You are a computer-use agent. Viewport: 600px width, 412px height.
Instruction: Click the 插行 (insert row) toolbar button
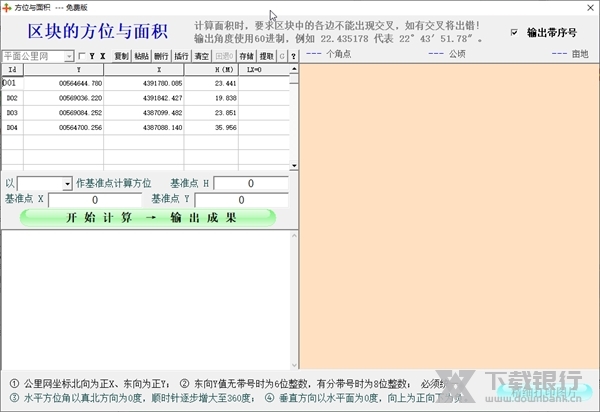click(x=181, y=56)
